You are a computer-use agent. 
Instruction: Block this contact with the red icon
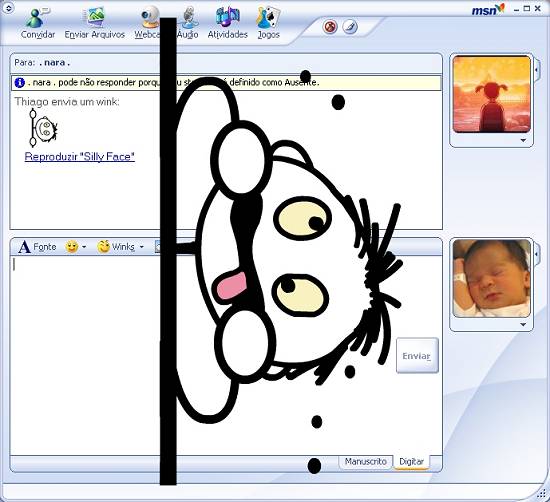click(330, 27)
